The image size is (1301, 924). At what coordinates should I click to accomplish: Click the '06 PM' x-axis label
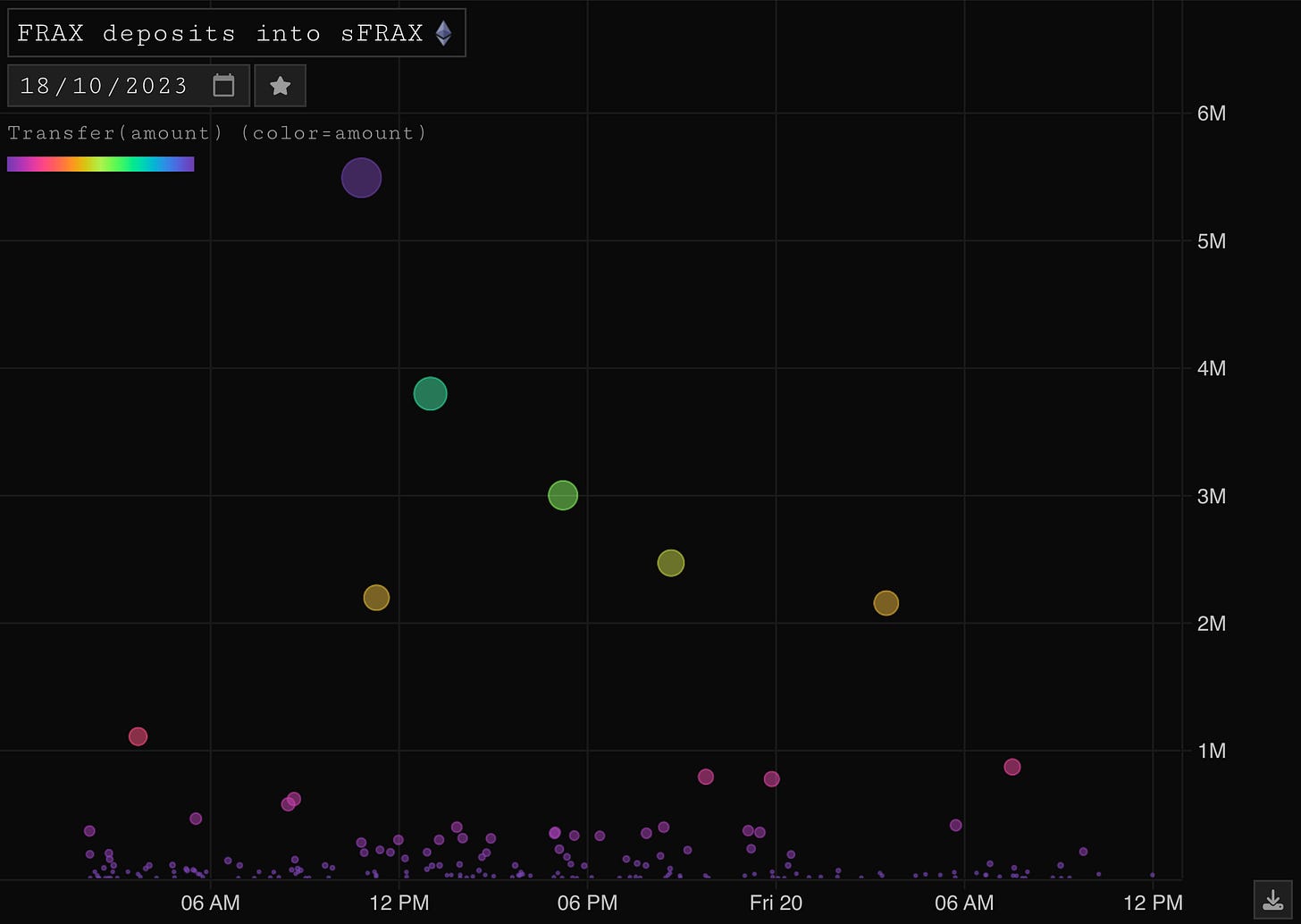pyautogui.click(x=587, y=903)
